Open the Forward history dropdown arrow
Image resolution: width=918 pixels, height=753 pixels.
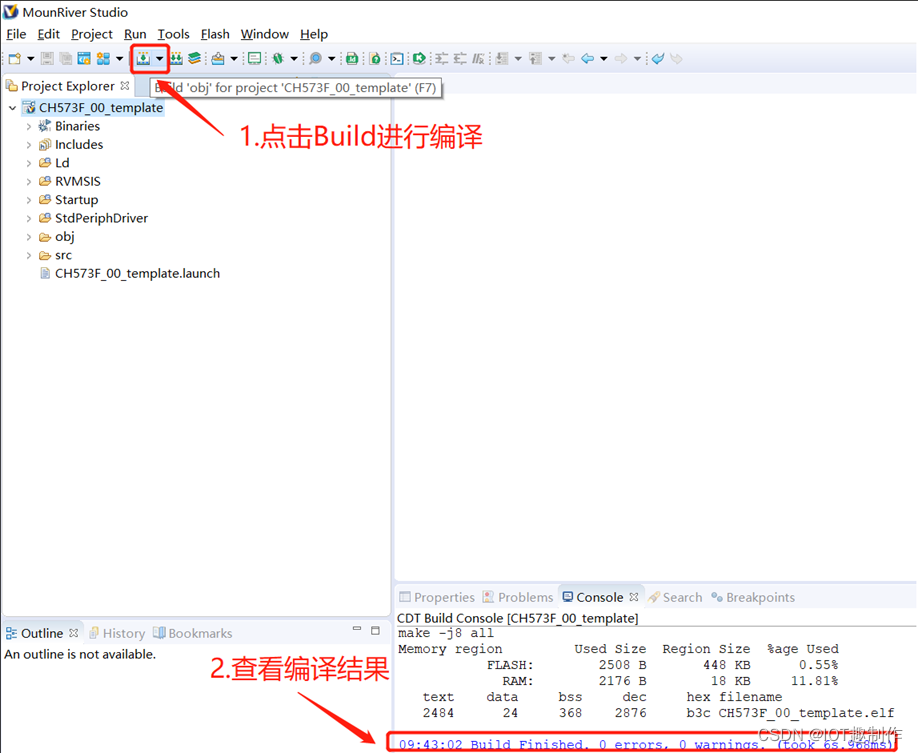point(637,59)
